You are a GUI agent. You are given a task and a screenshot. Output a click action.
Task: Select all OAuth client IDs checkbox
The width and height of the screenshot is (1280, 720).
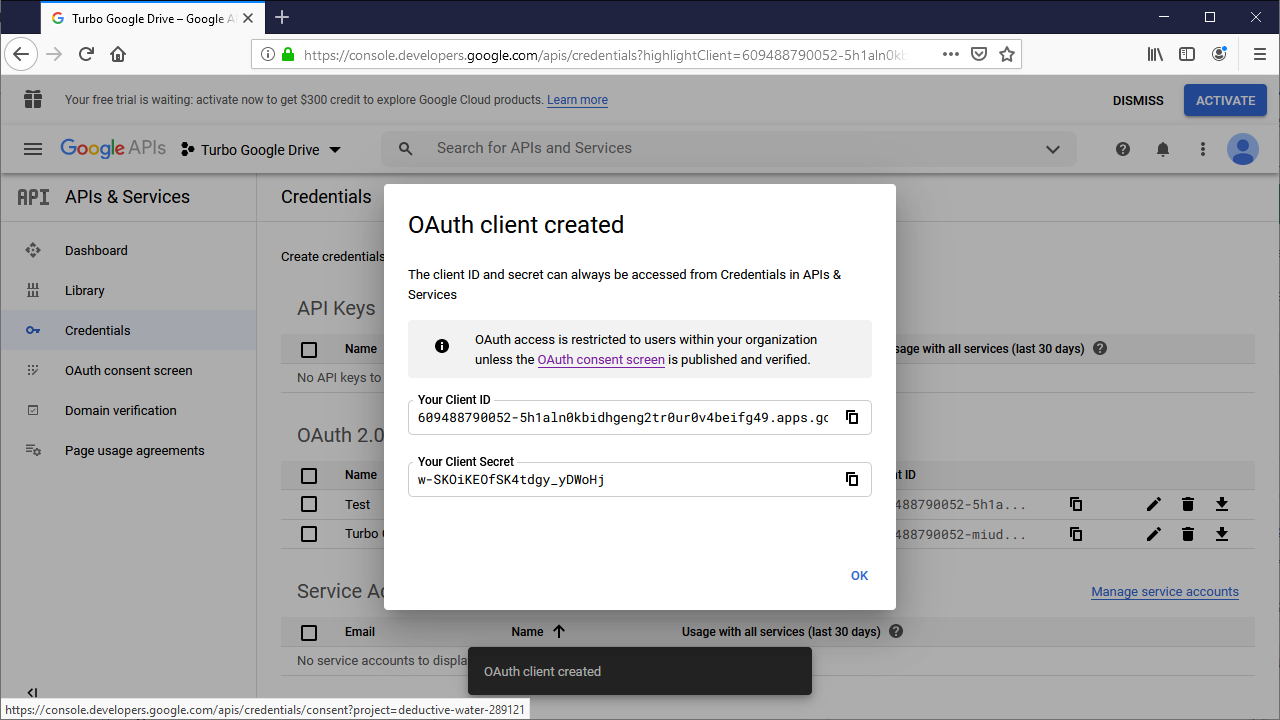tap(309, 475)
